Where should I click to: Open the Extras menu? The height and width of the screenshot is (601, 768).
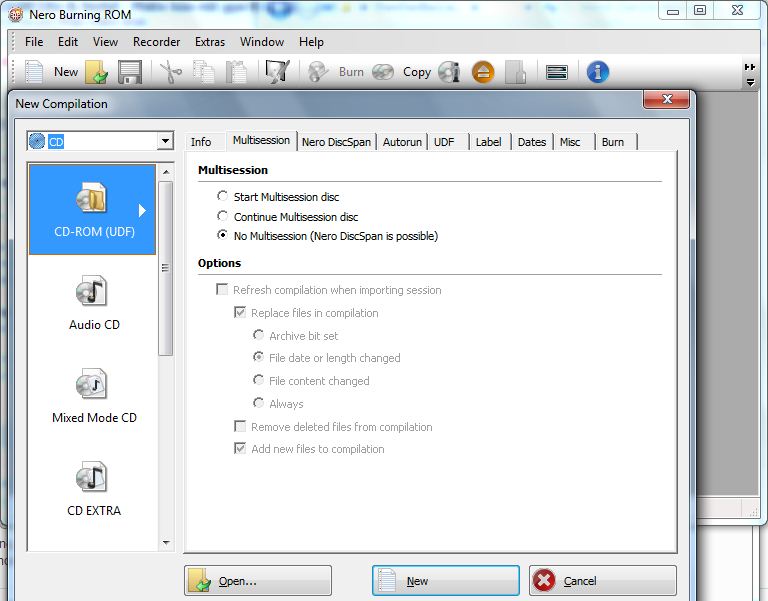click(x=210, y=42)
